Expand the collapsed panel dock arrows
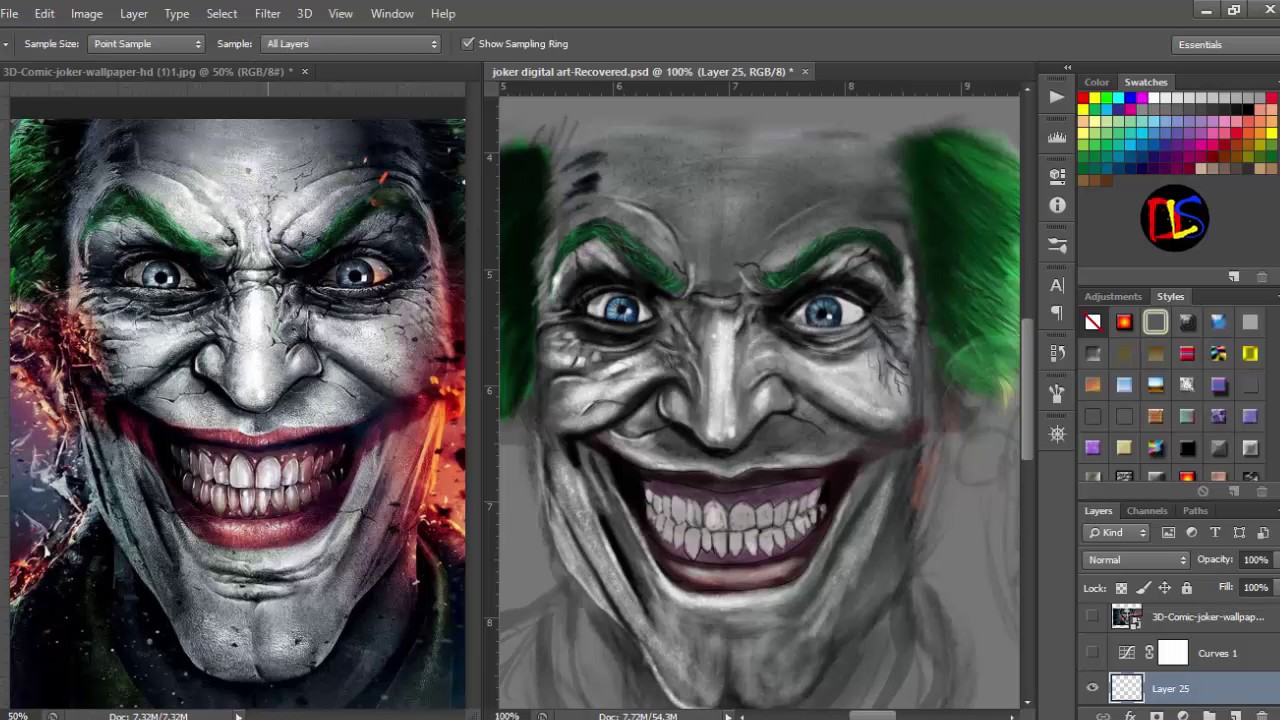1280x720 pixels. pos(1067,68)
